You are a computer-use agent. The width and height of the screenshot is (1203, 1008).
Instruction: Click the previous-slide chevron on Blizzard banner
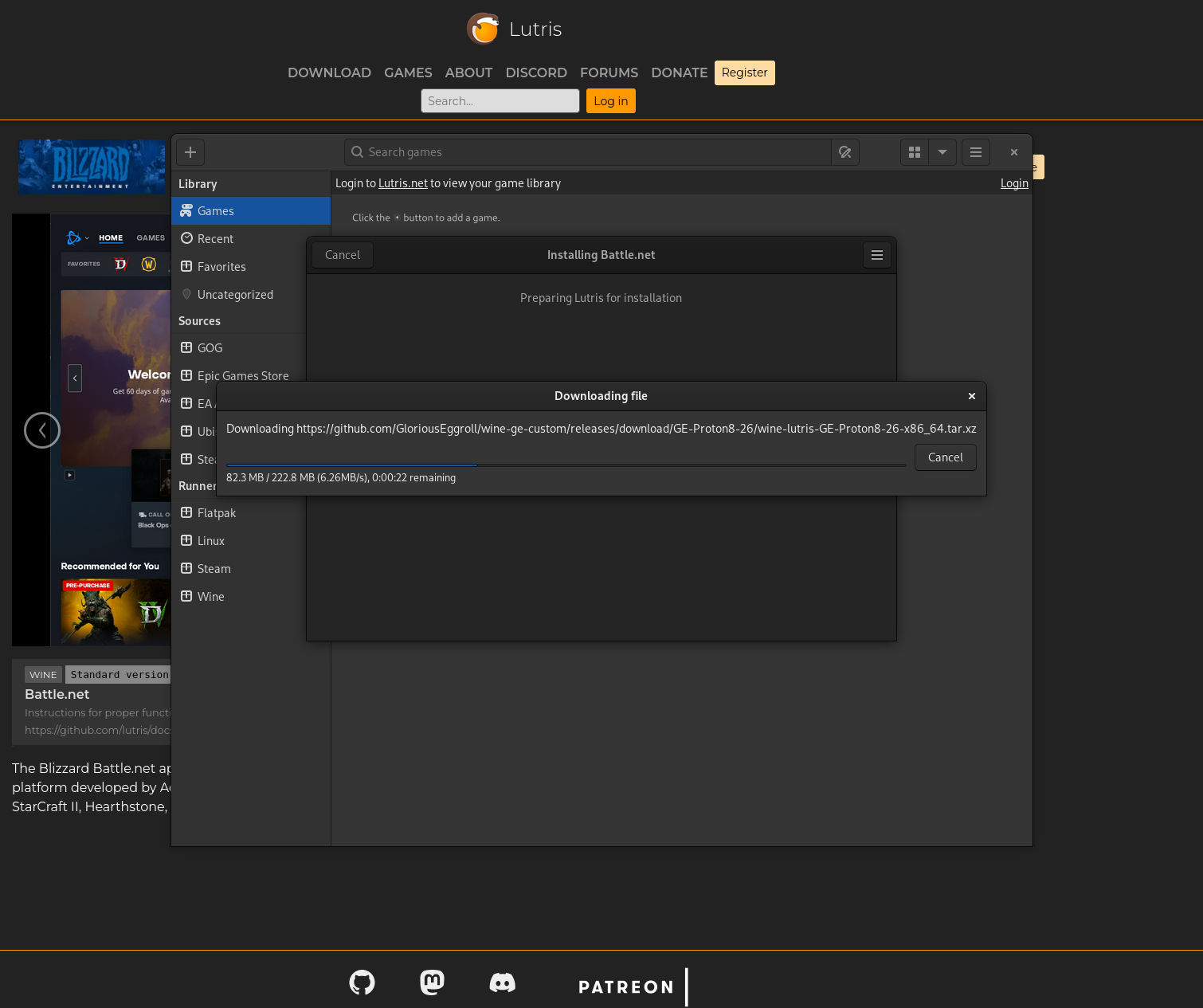click(x=42, y=429)
